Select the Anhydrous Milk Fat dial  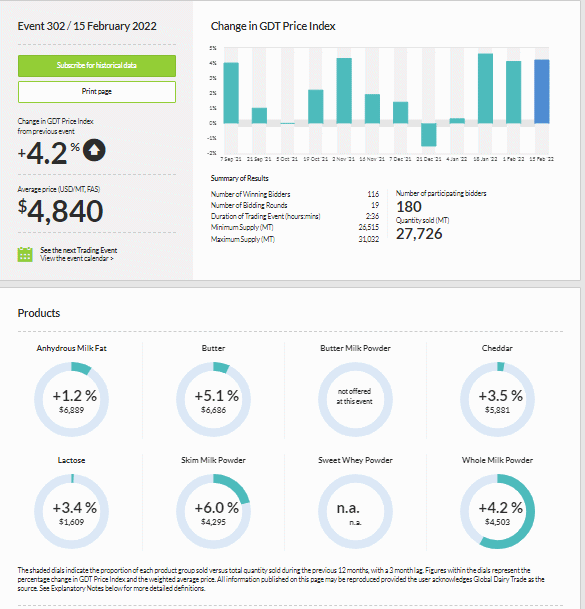coord(71,399)
